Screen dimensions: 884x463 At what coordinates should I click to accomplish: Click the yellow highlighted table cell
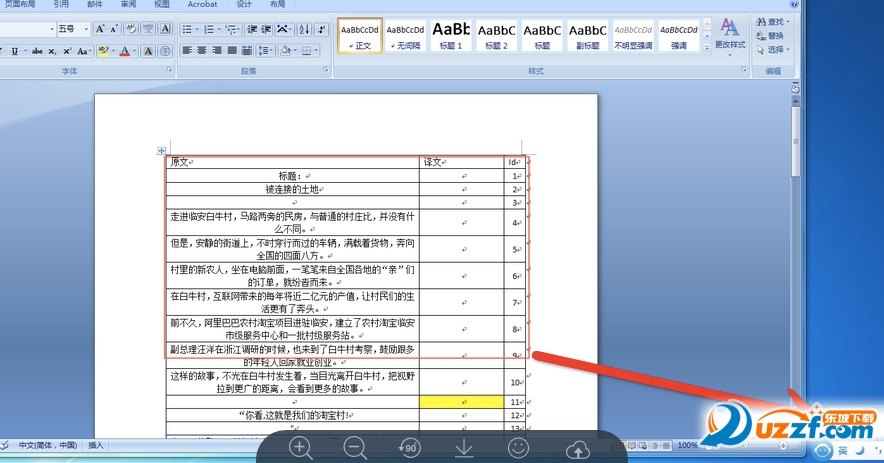[461, 402]
